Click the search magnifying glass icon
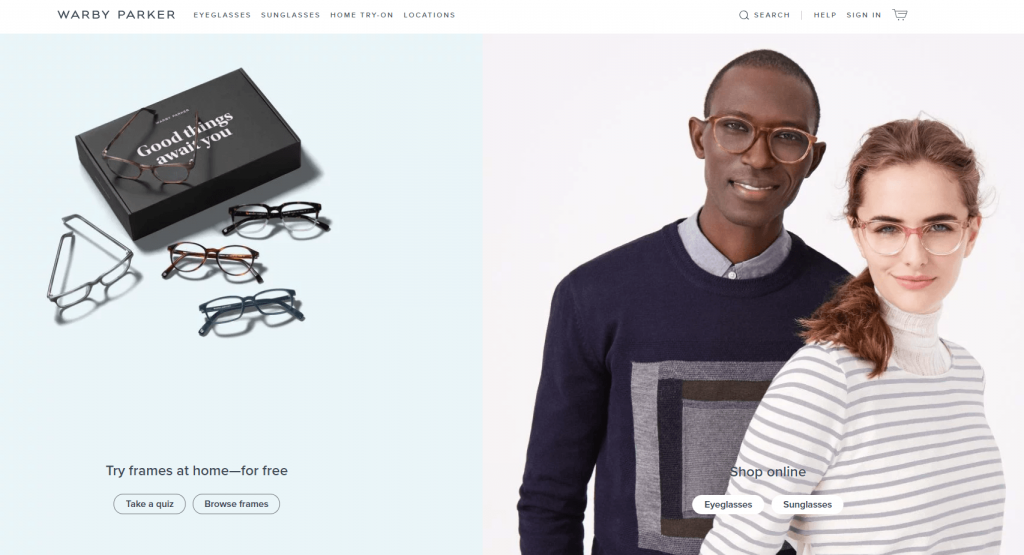Viewport: 1024px width, 555px height. [744, 15]
